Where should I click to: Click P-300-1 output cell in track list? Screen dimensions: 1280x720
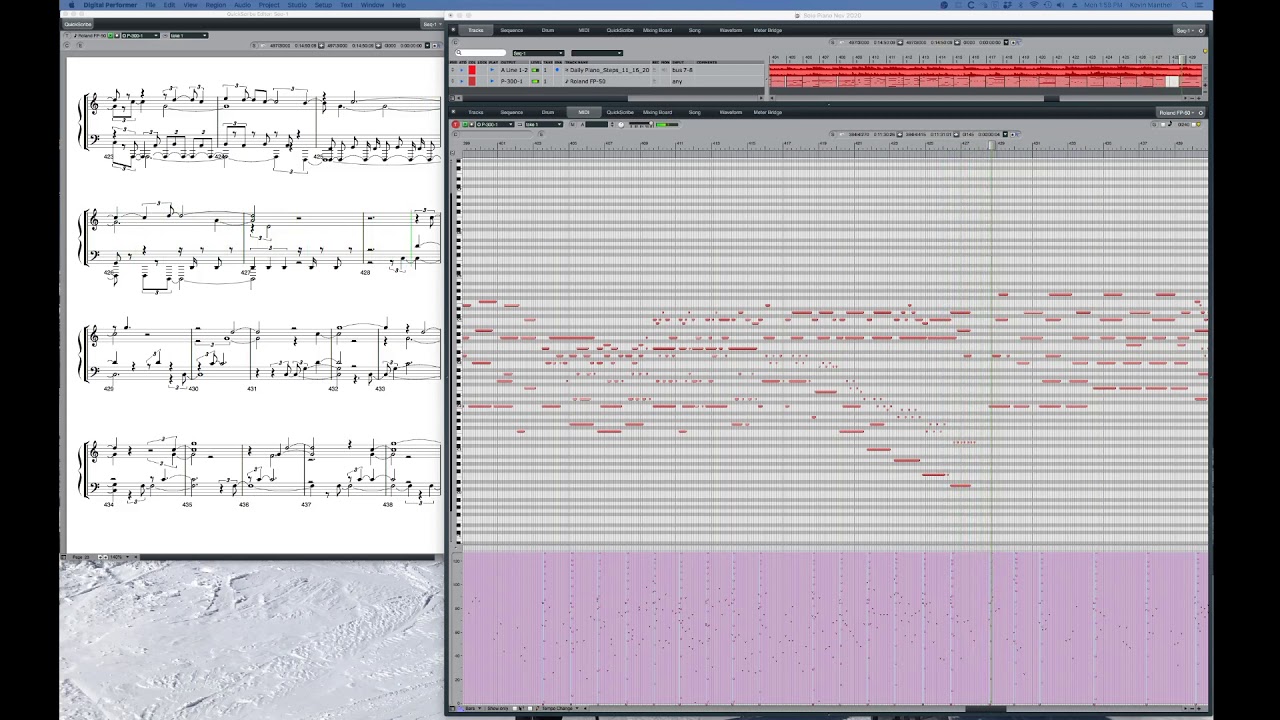[514, 81]
